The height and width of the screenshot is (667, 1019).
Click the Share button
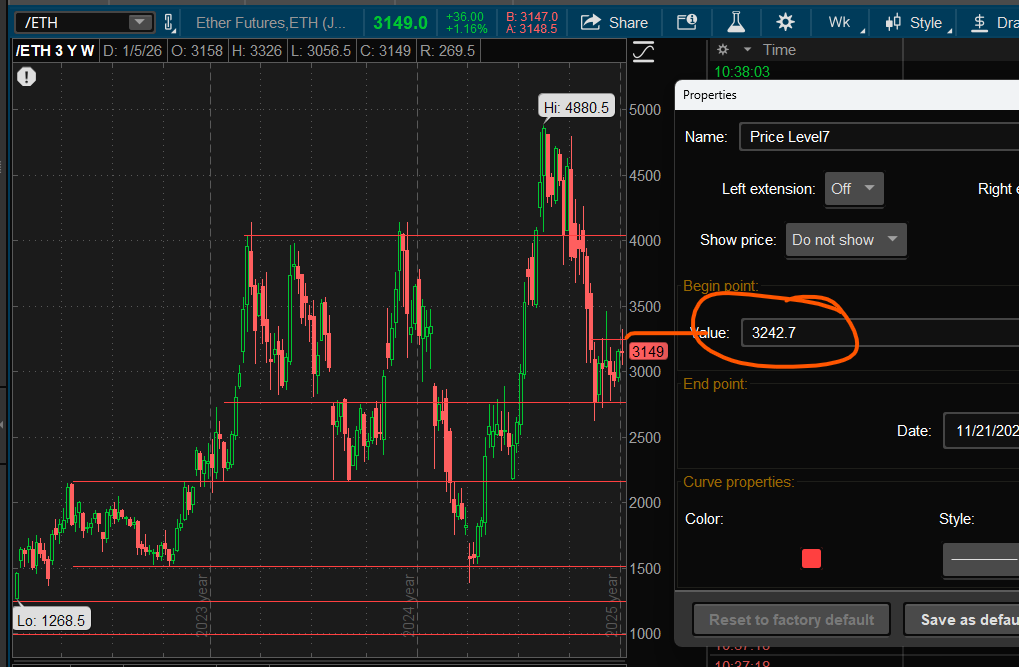point(614,23)
